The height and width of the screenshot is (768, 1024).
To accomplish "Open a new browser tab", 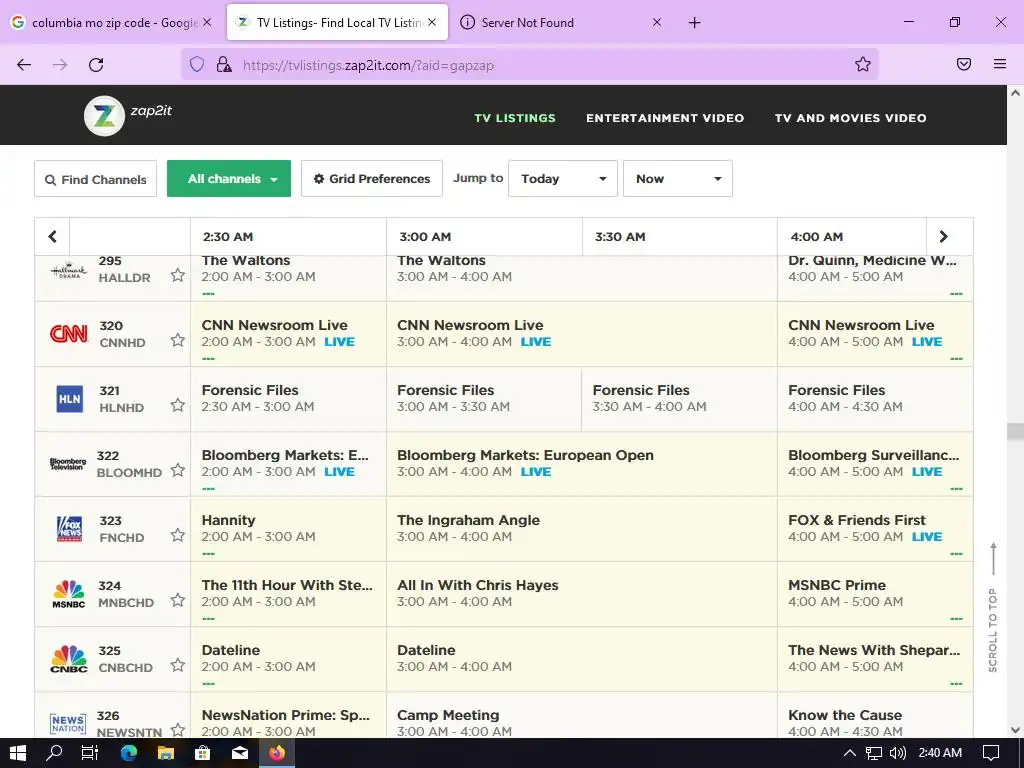I will click(x=694, y=22).
